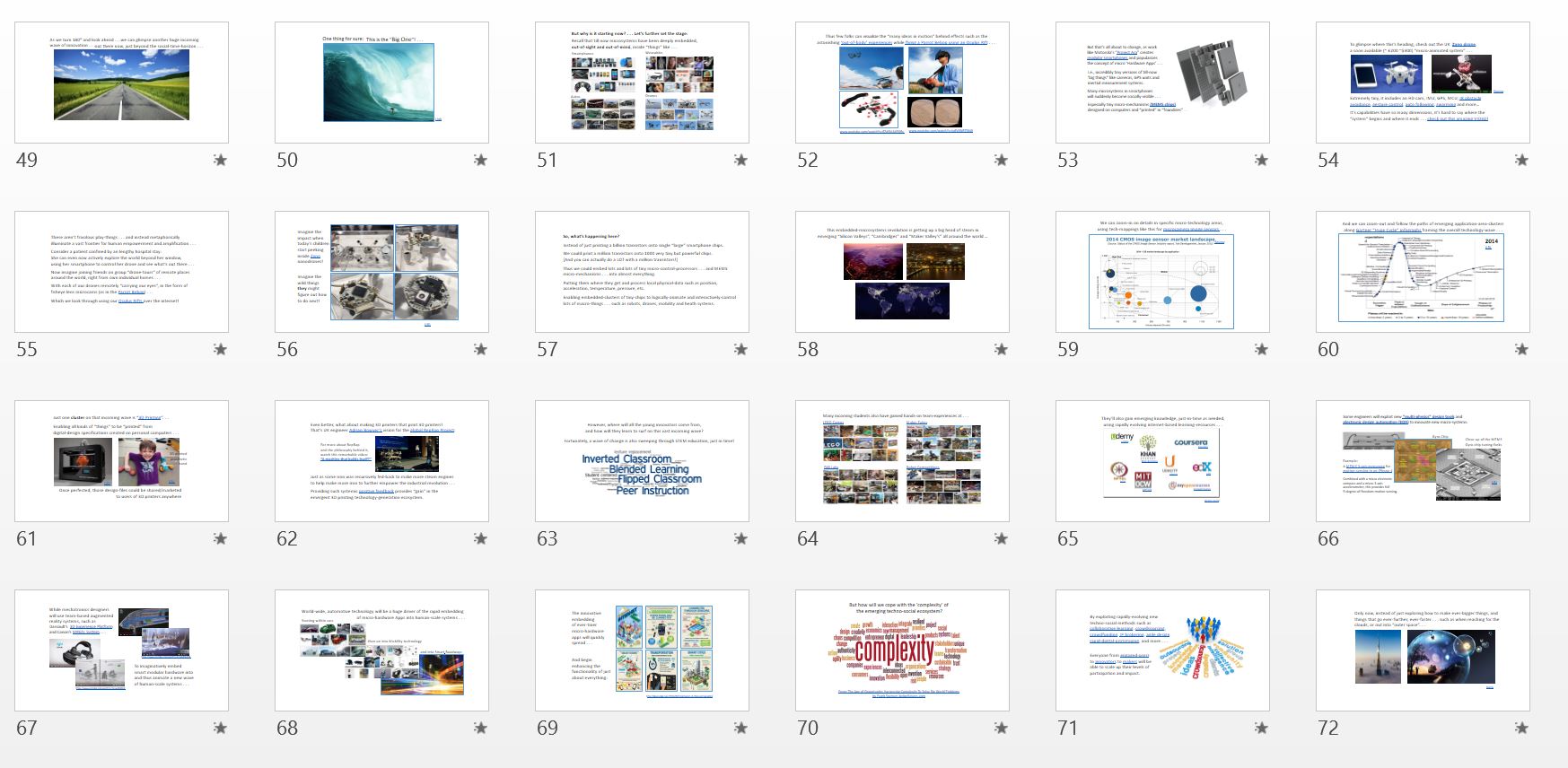Click the transition star for slide 72

click(1521, 729)
